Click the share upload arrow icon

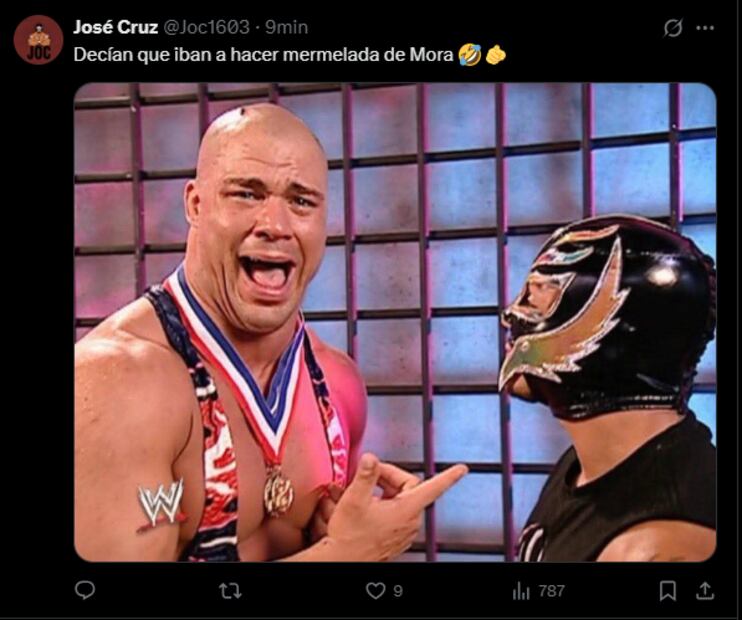pyautogui.click(x=705, y=591)
